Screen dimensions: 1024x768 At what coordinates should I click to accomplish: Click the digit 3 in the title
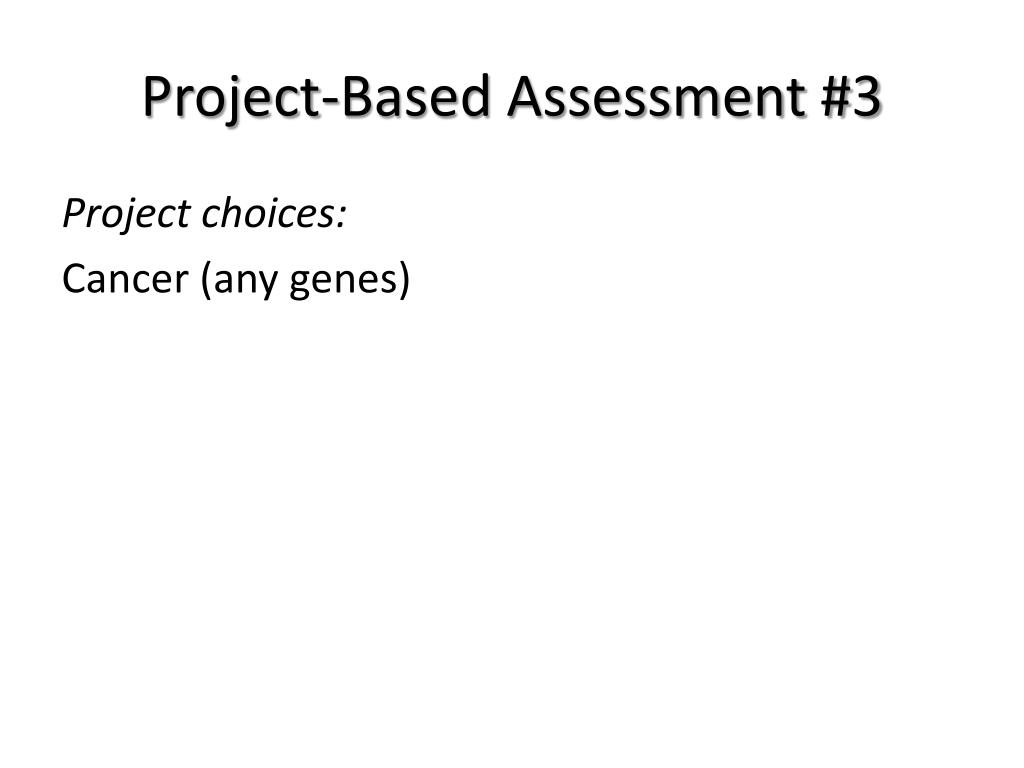click(x=867, y=97)
